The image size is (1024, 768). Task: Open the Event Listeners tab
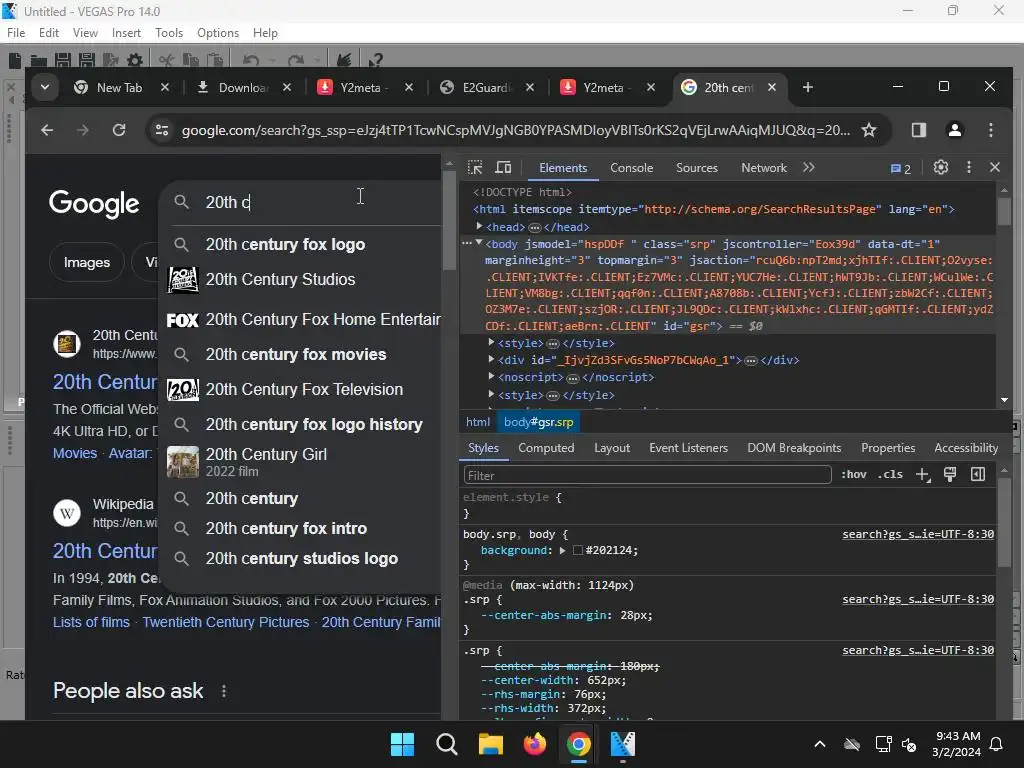688,448
